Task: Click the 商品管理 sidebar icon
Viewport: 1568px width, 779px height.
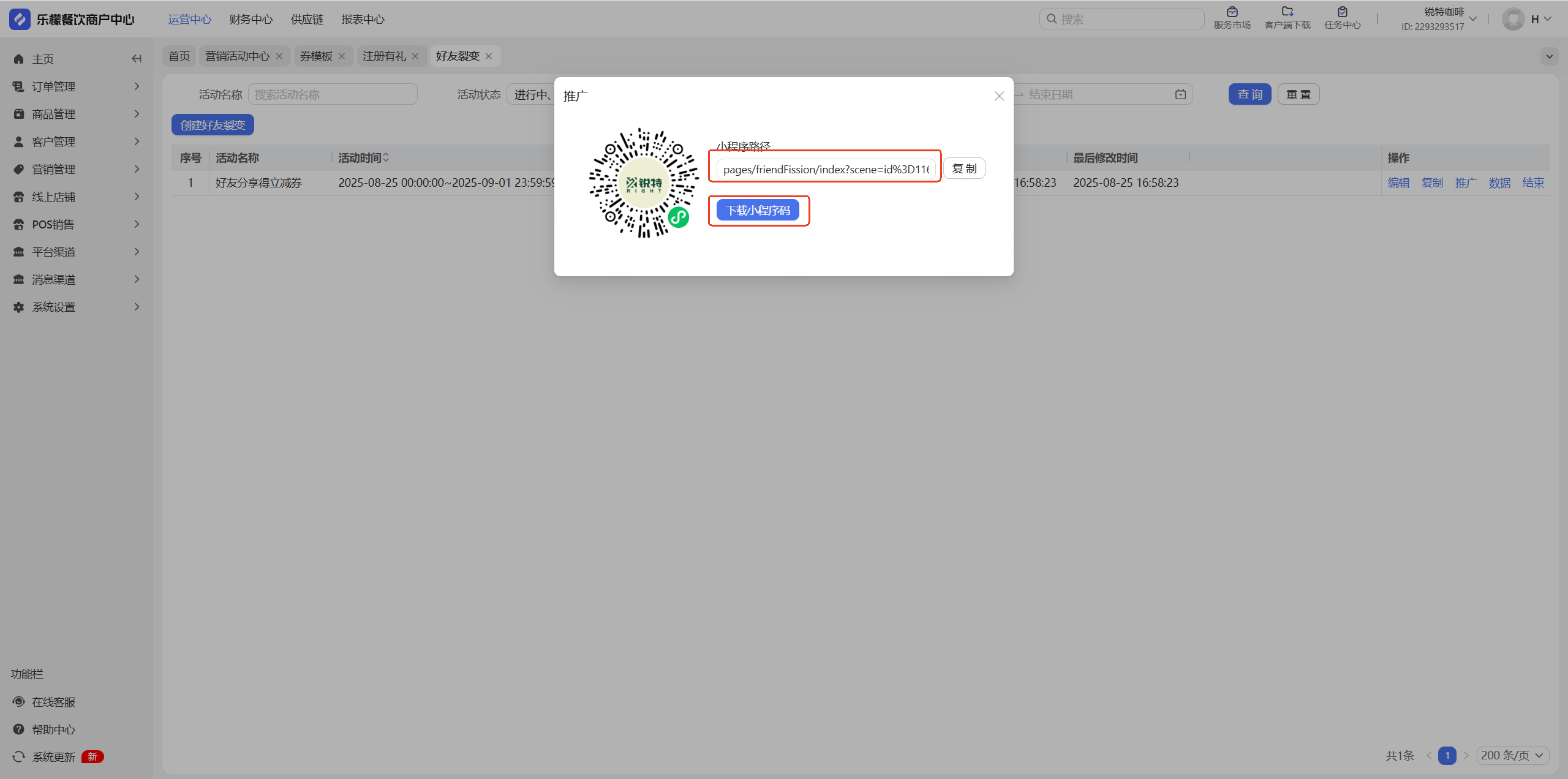Action: (x=19, y=114)
